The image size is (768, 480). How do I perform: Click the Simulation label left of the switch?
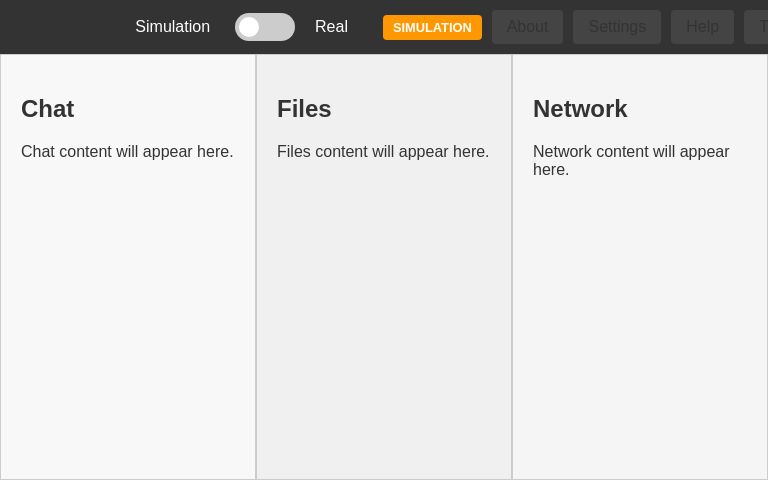click(x=172, y=27)
